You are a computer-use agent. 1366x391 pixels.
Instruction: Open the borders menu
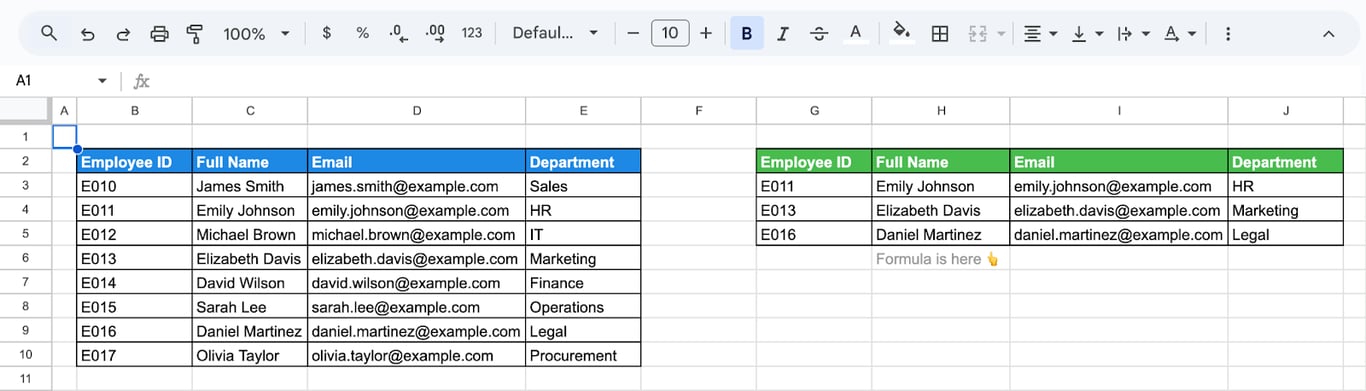tap(940, 33)
